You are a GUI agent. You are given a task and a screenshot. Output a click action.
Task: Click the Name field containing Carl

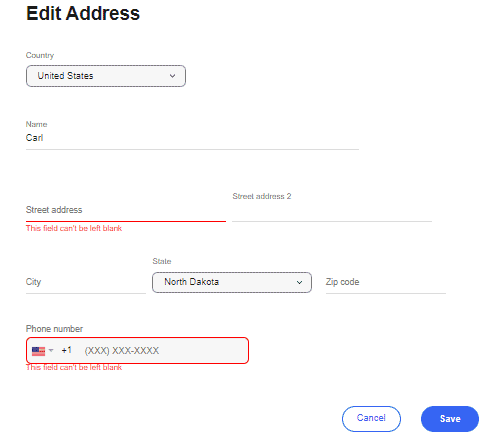point(192,138)
